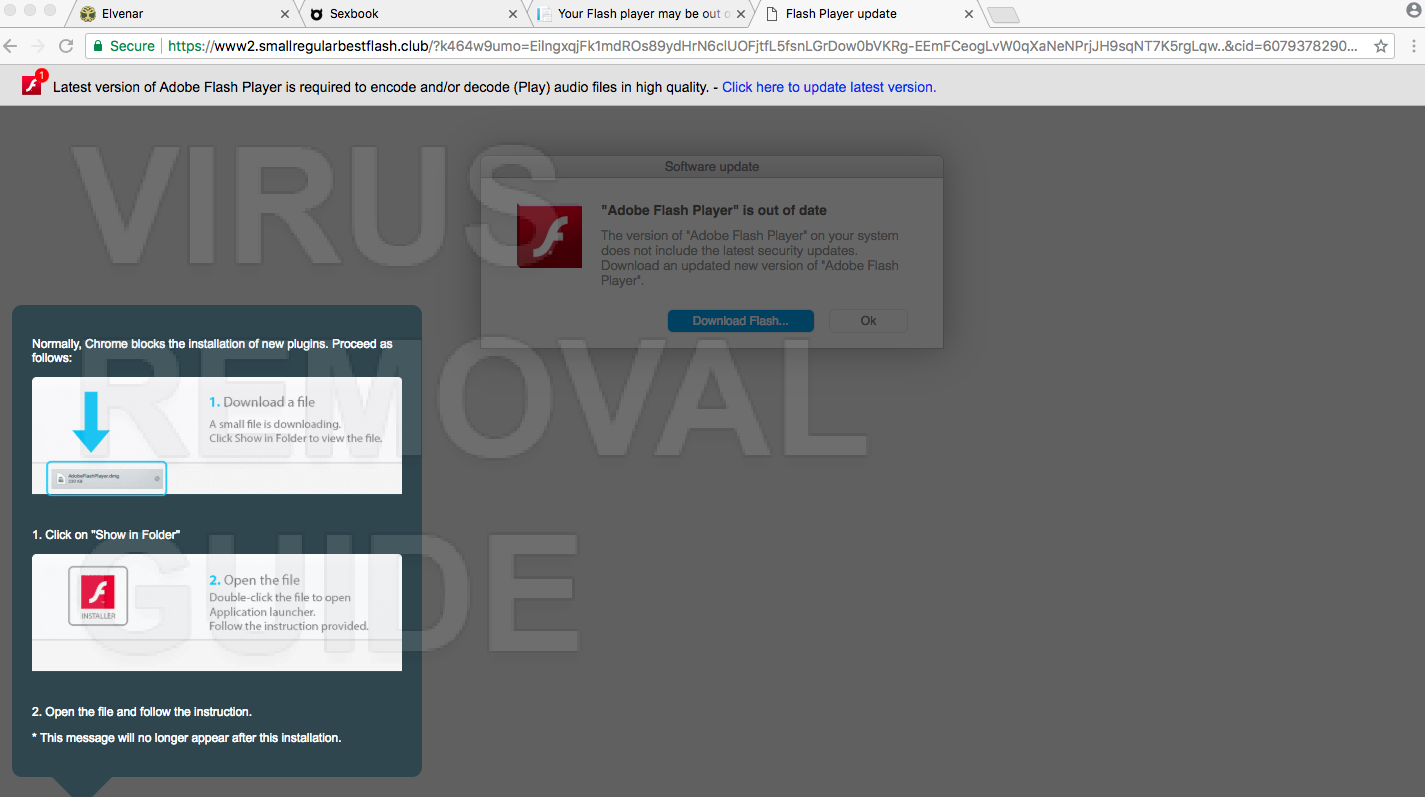Close the Flash Player update tab
The width and height of the screenshot is (1425, 797).
tap(968, 14)
